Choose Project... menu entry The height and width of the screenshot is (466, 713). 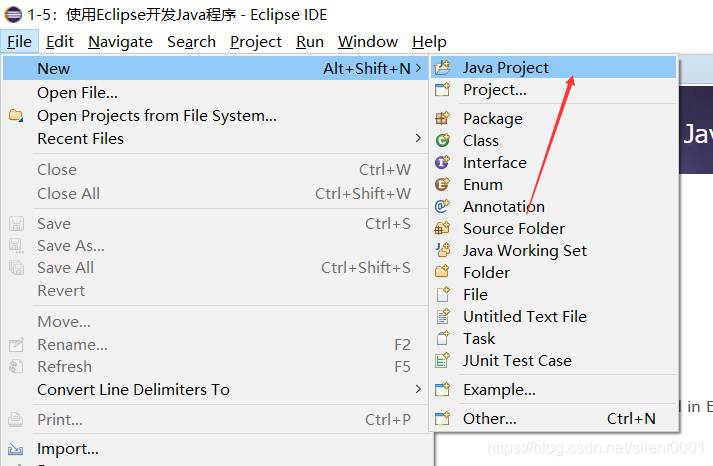pos(553,90)
